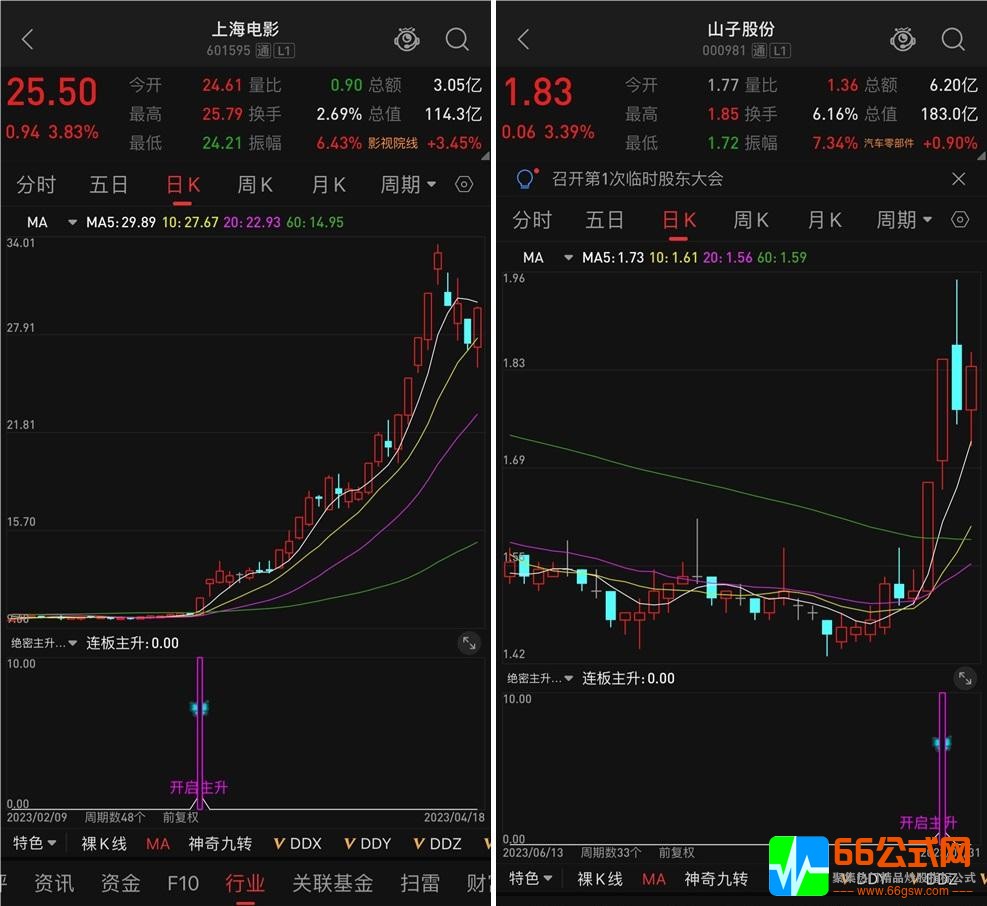
Task: Select 神奇九转 on 山子股份 indicator bar
Action: (716, 879)
